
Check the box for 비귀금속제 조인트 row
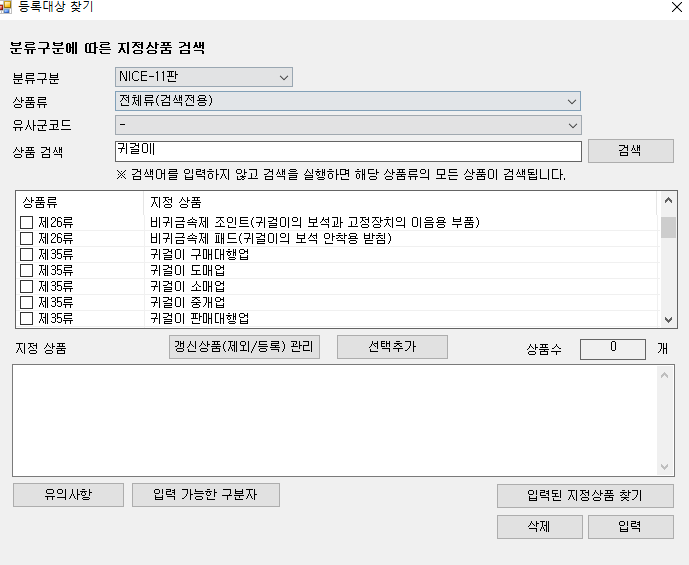tap(26, 222)
